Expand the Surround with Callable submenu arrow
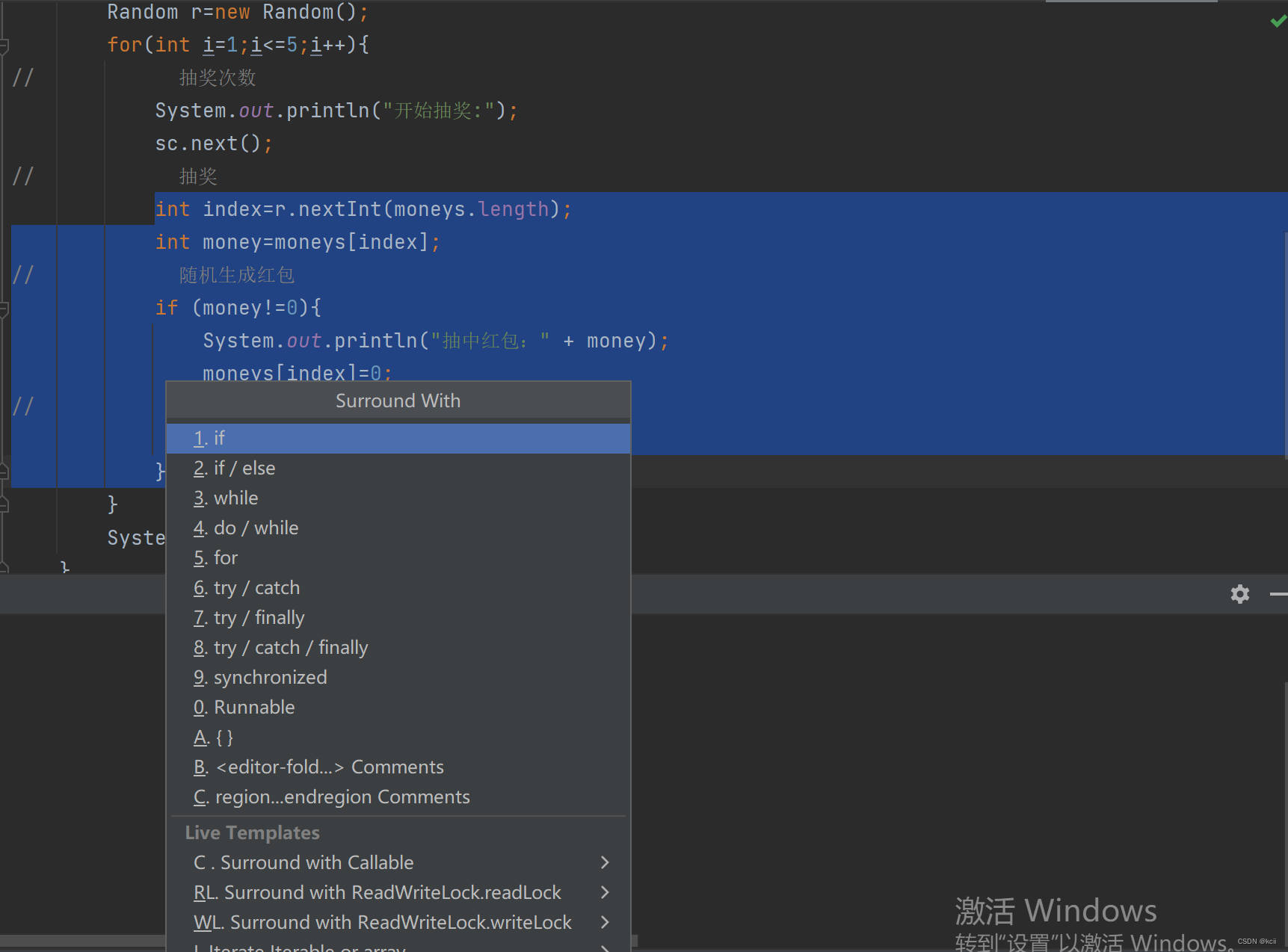This screenshot has height=952, width=1288. click(605, 862)
